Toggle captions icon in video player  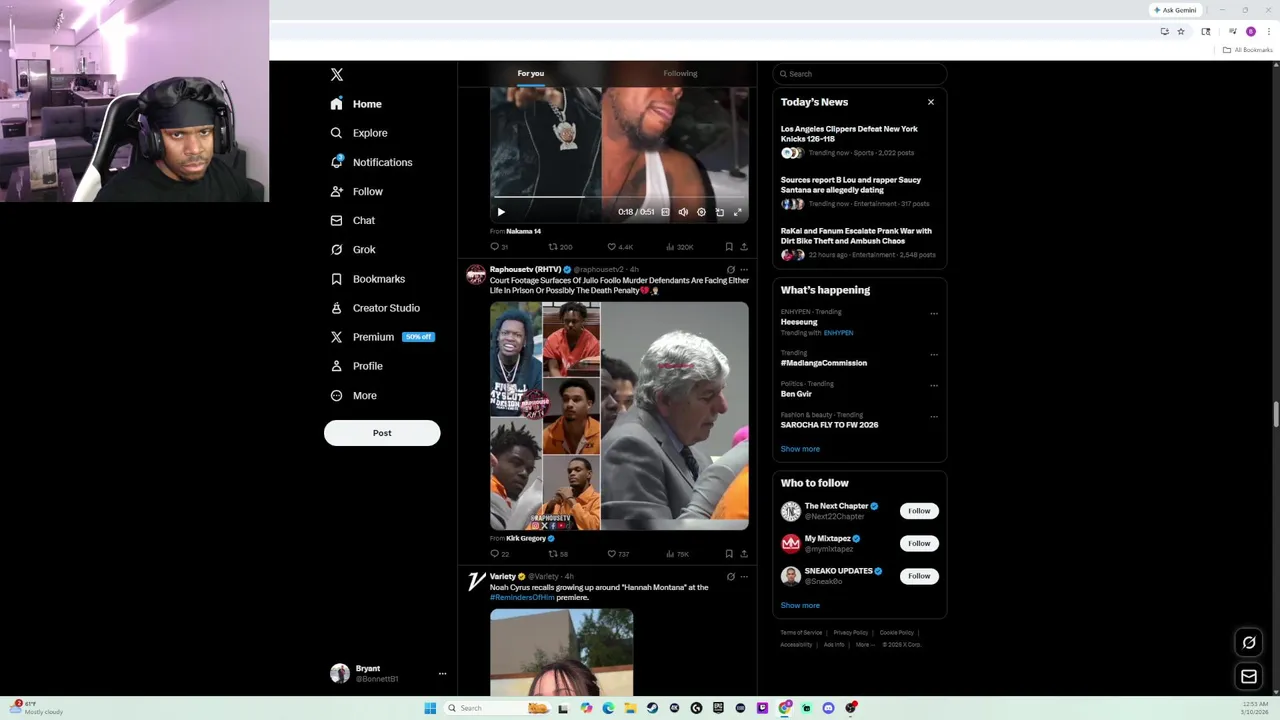click(665, 212)
